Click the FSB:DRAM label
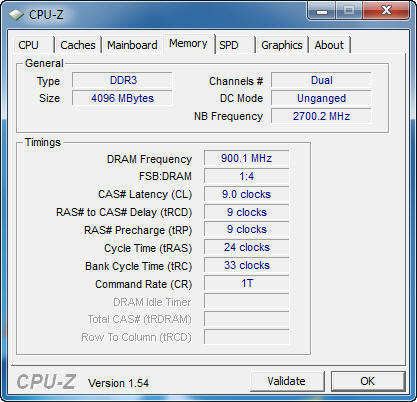417x402 pixels. click(x=165, y=176)
